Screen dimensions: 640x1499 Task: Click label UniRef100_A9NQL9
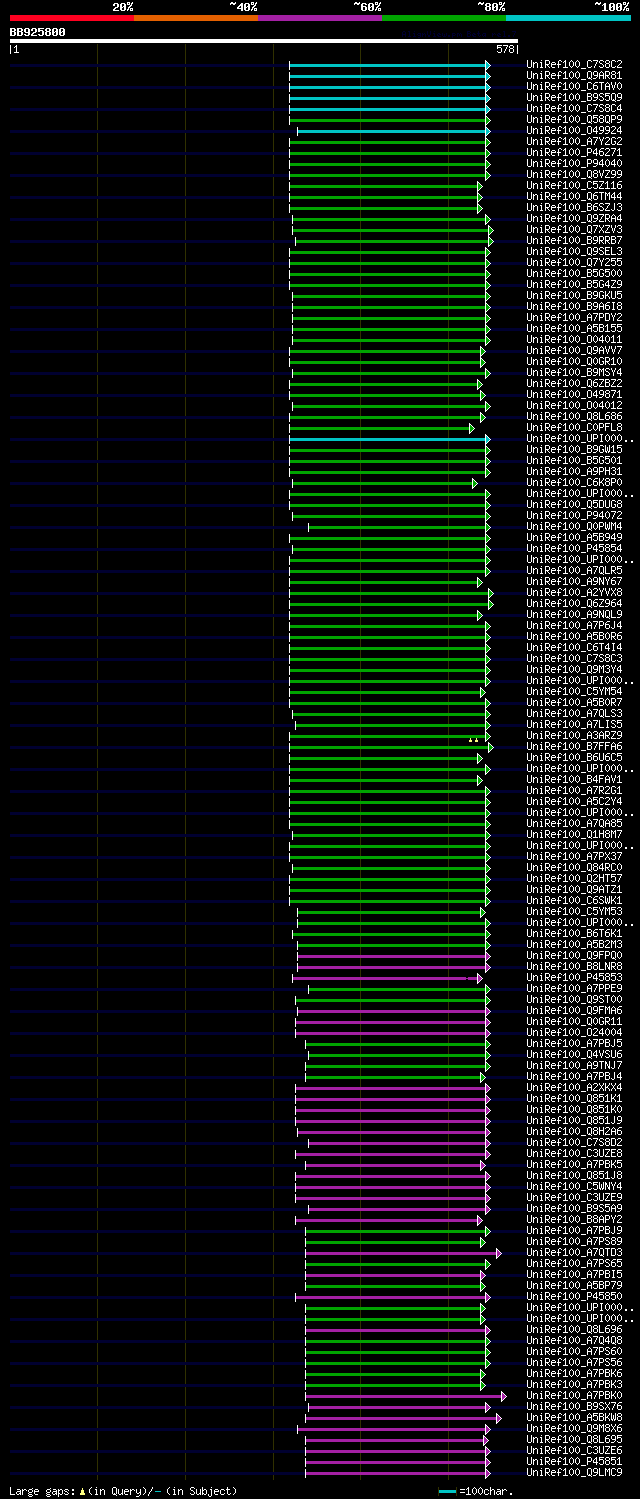574,615
